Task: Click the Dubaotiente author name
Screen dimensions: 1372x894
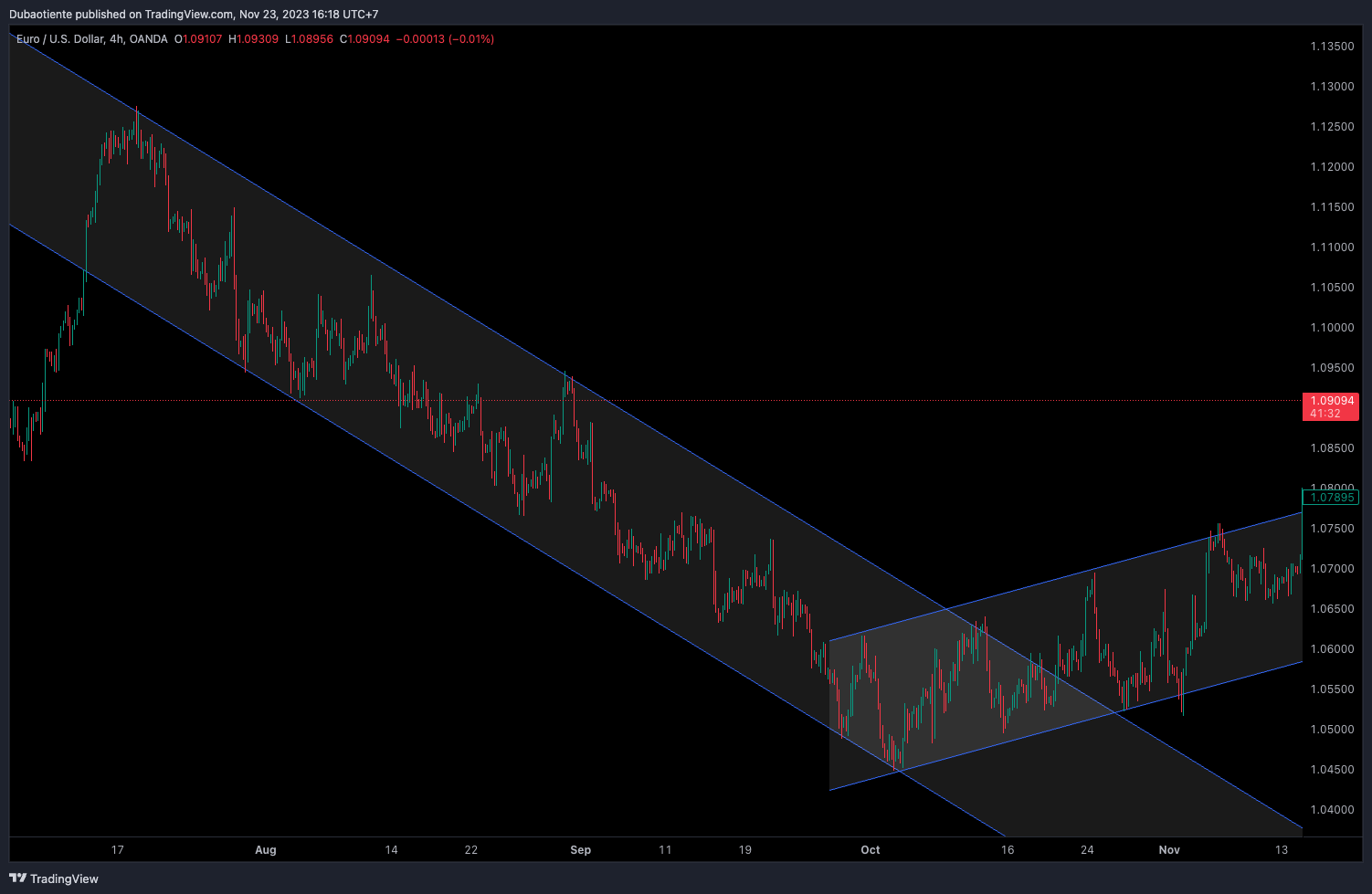Action: (x=42, y=15)
